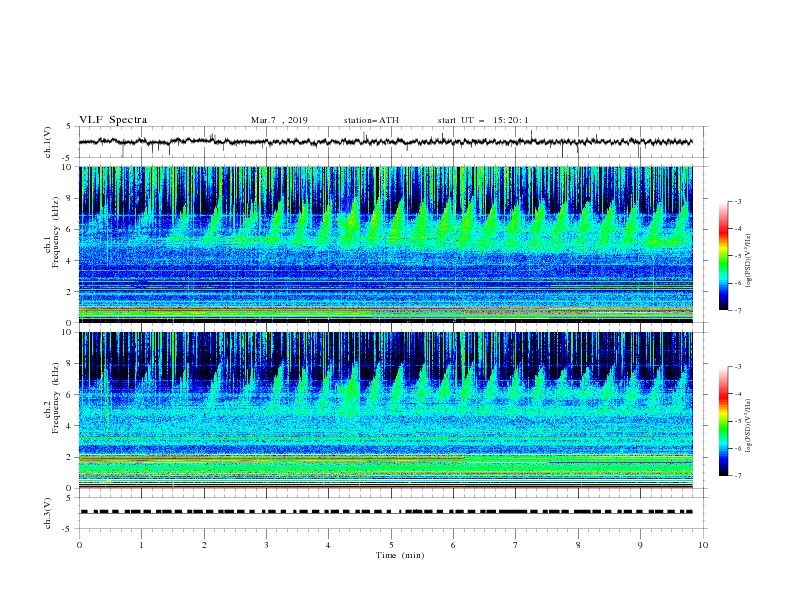The image size is (792, 612).
Task: Select the "station=ATH" header label
Action: 371,120
